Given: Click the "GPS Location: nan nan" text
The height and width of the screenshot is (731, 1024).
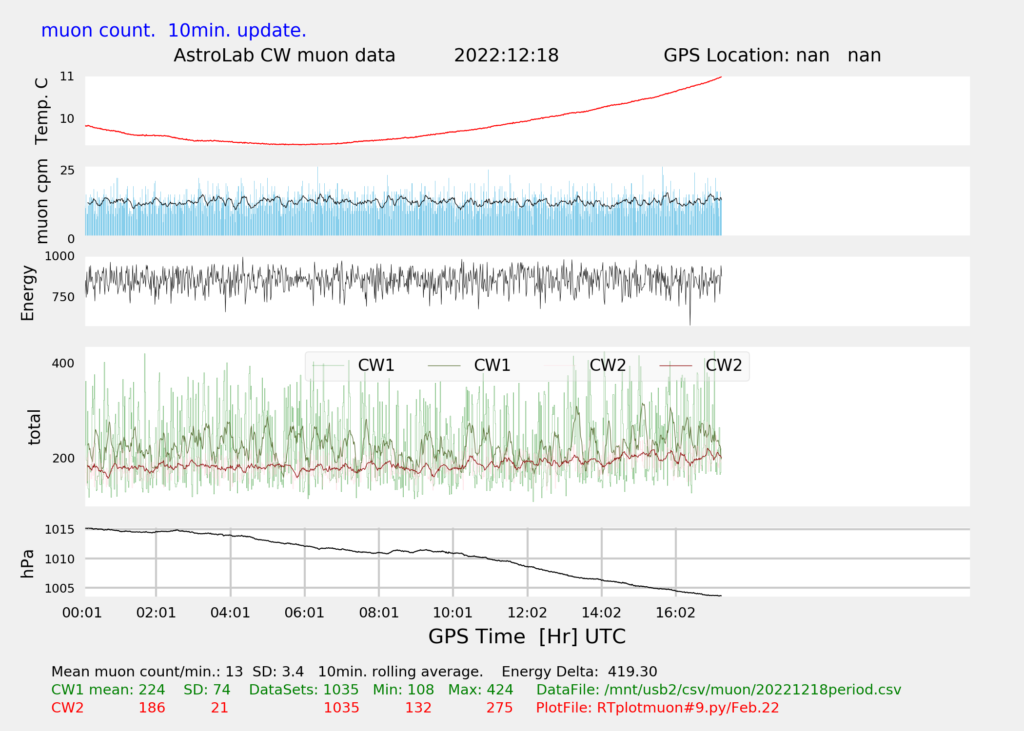Looking at the screenshot, I should click(772, 55).
